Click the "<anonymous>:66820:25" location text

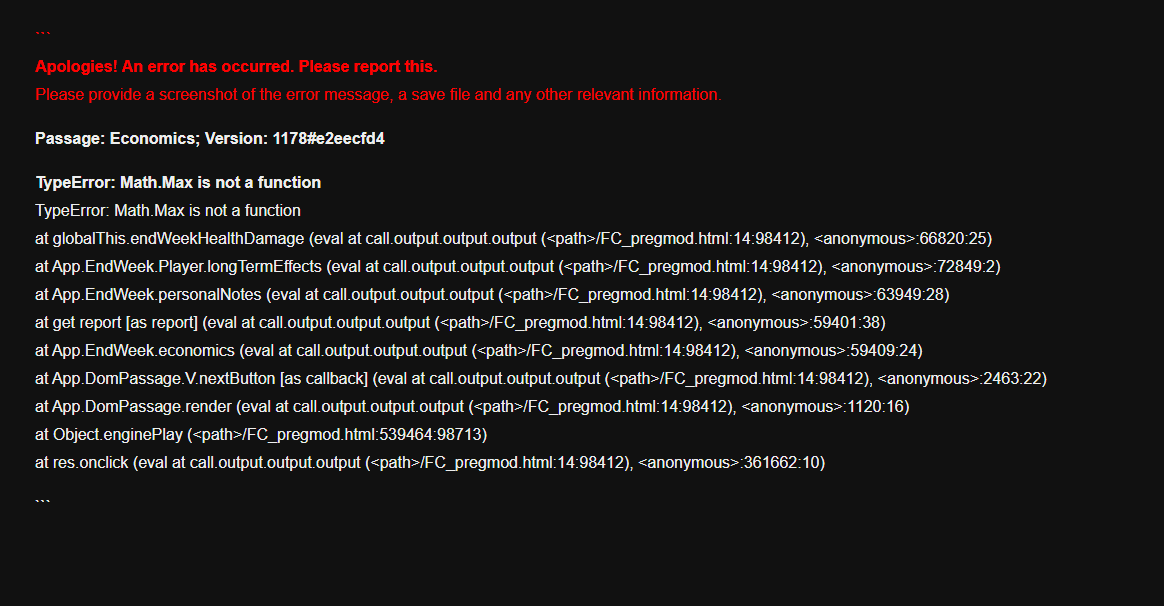pyautogui.click(x=902, y=239)
